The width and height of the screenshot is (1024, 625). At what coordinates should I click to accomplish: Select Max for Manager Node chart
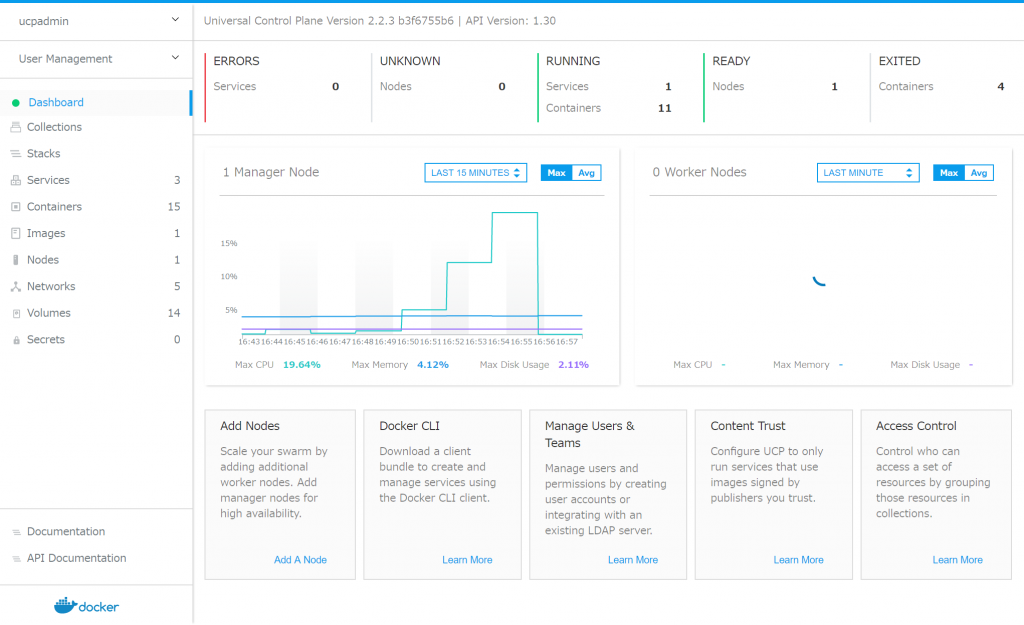(556, 173)
